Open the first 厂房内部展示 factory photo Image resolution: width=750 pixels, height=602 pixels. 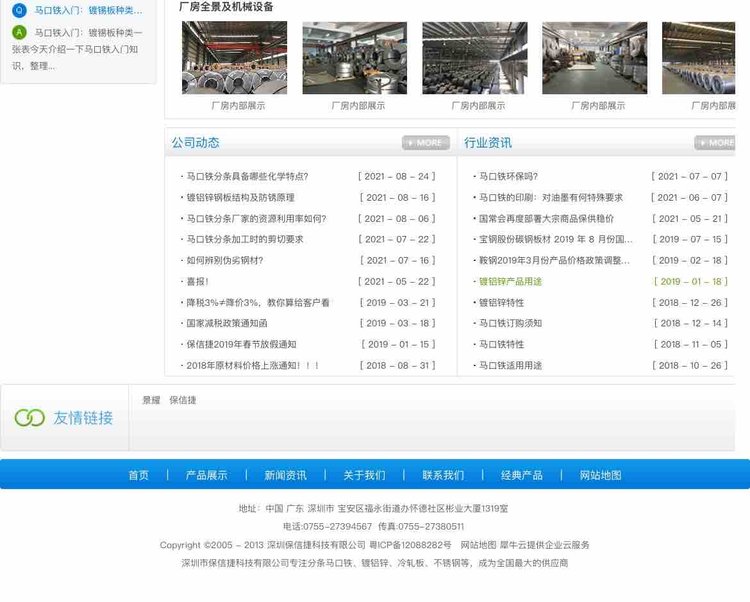234,58
